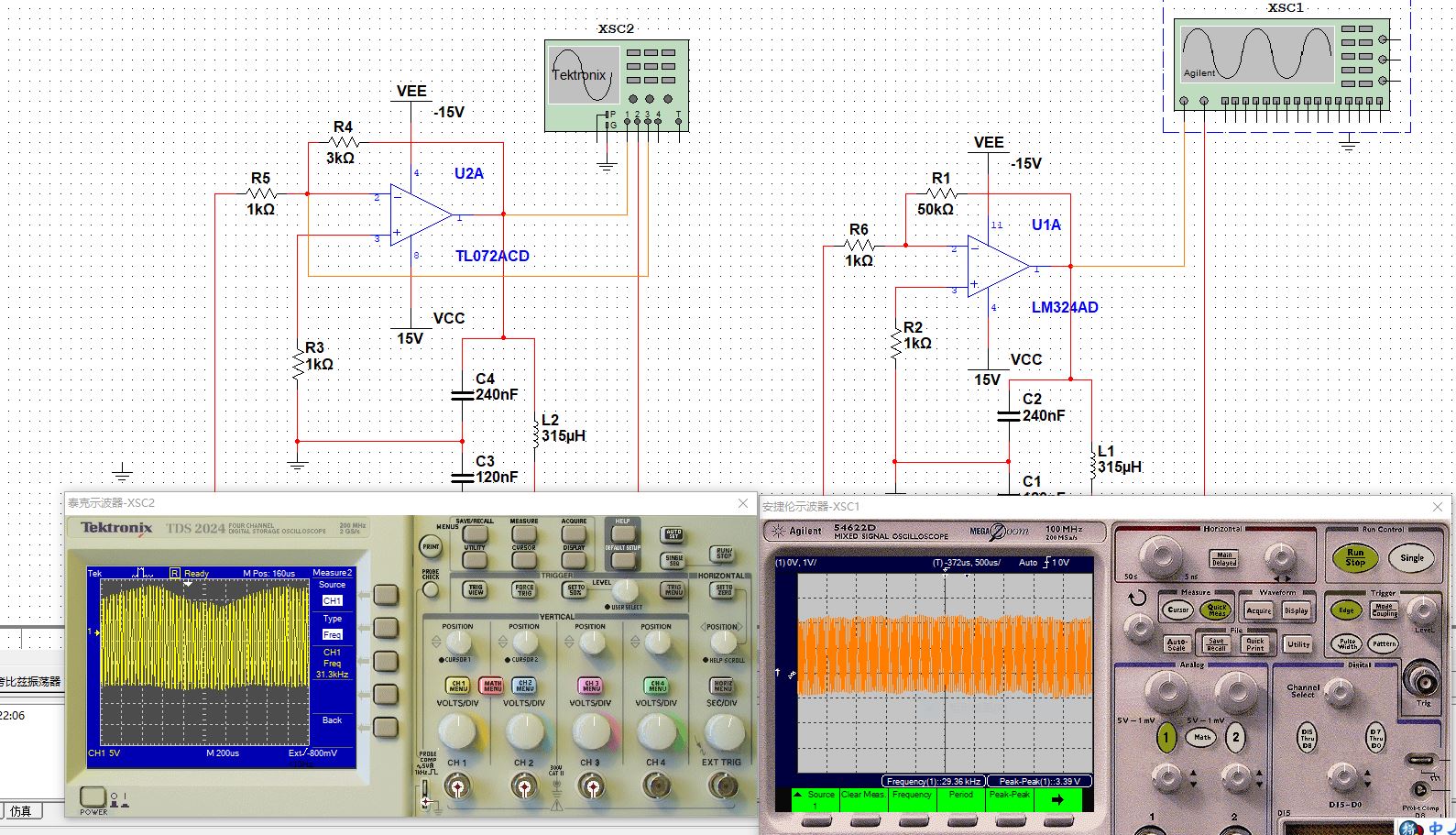Toggle the Tektronix POWER button
This screenshot has width=1456, height=835.
pos(93,797)
